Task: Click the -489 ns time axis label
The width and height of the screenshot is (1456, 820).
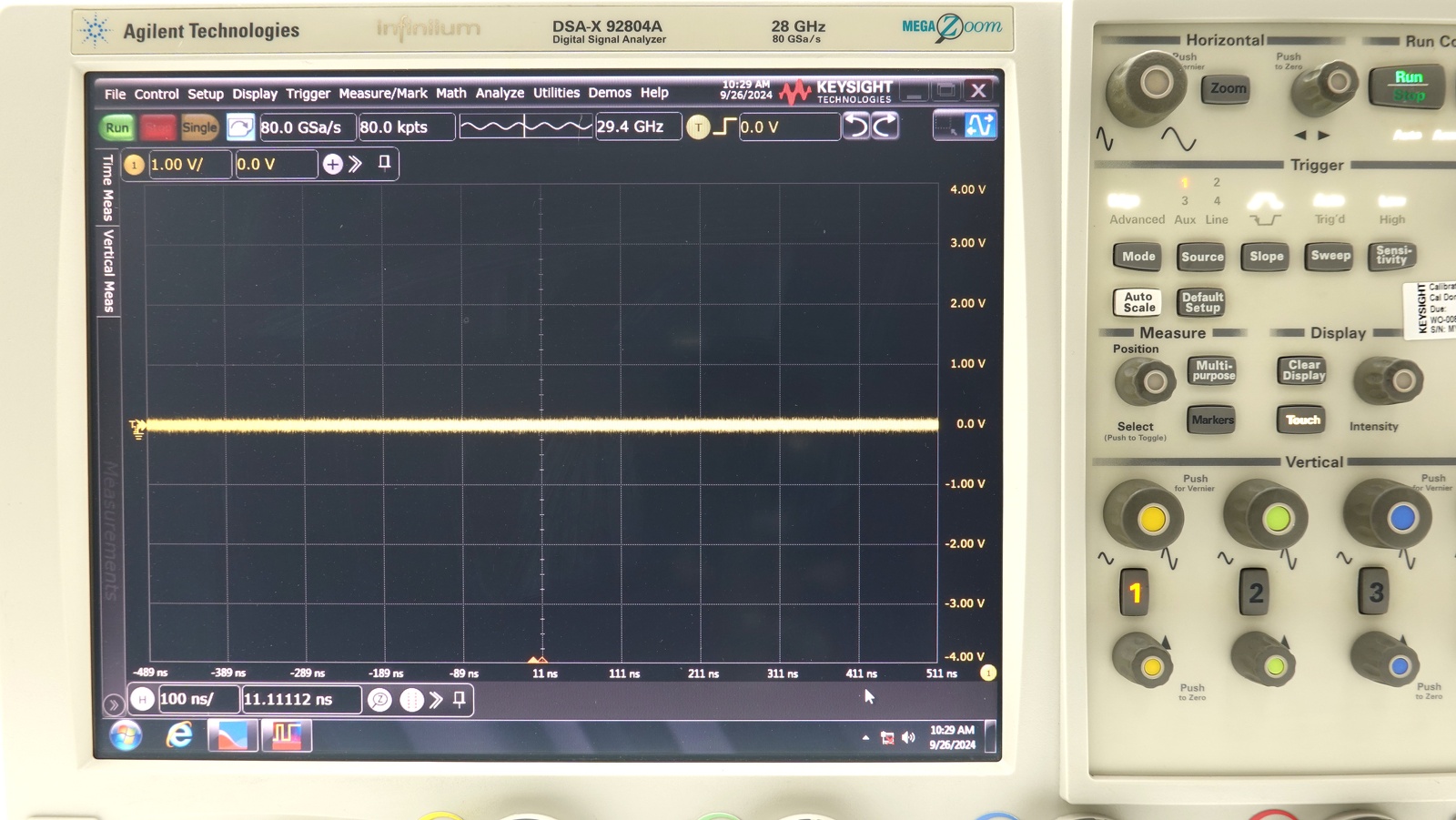Action: 150,673
